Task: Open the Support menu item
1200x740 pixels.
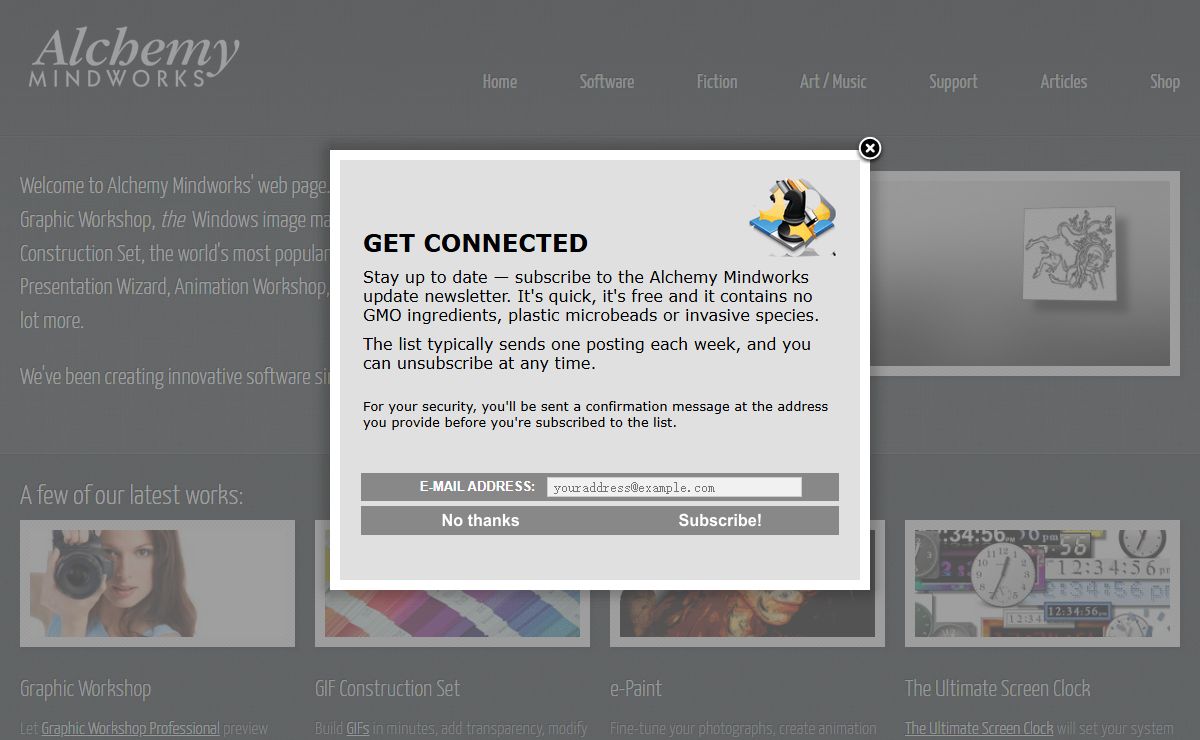Action: [x=953, y=82]
